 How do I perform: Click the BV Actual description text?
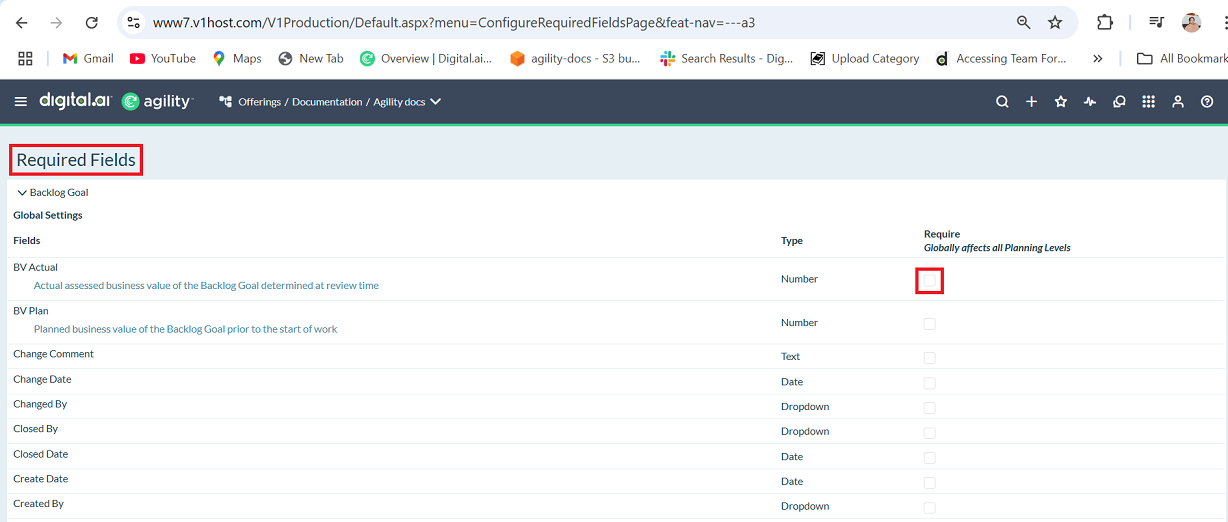[206, 286]
